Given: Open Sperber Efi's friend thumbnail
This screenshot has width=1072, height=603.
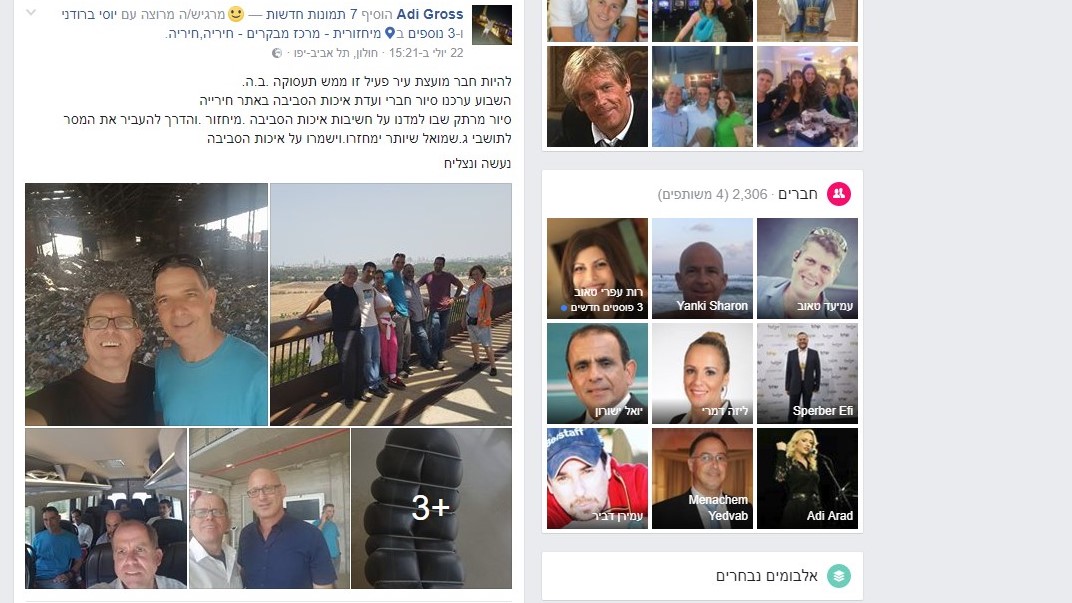Looking at the screenshot, I should 807,373.
